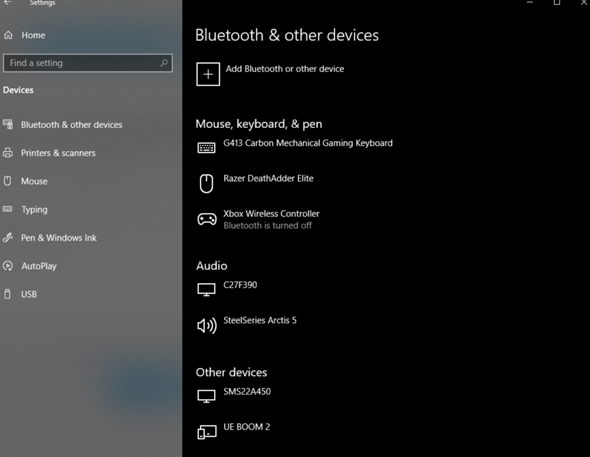Viewport: 590px width, 457px height.
Task: Open the Home settings page
Action: tap(33, 35)
